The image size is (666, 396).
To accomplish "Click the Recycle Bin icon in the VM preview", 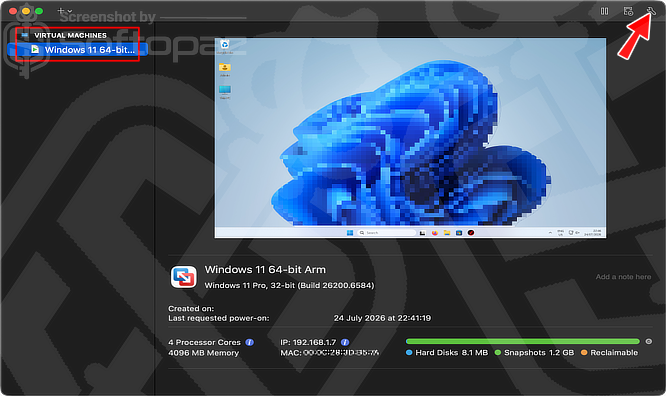I will [x=225, y=46].
